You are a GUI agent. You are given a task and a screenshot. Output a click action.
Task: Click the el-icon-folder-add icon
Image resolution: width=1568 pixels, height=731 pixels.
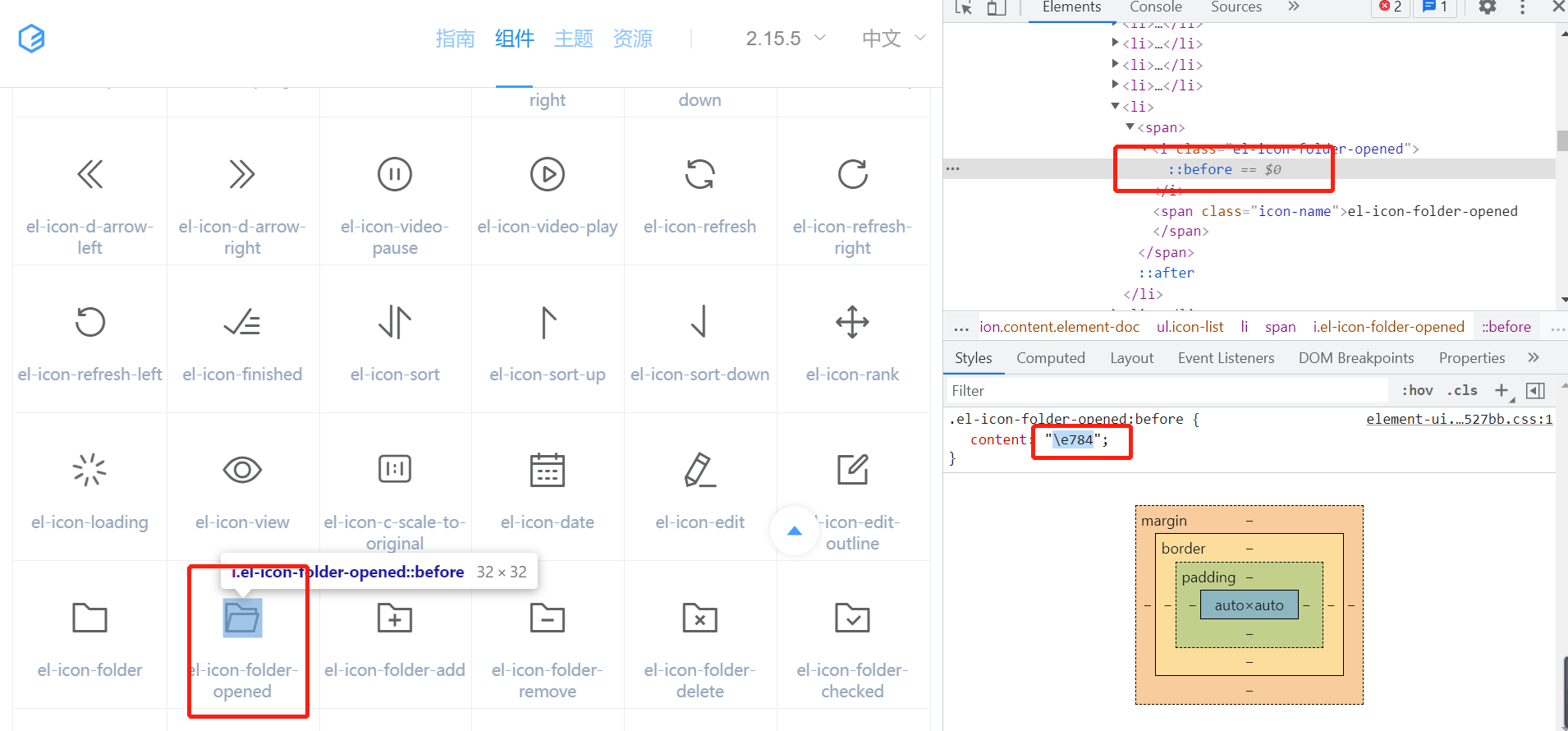pyautogui.click(x=395, y=618)
